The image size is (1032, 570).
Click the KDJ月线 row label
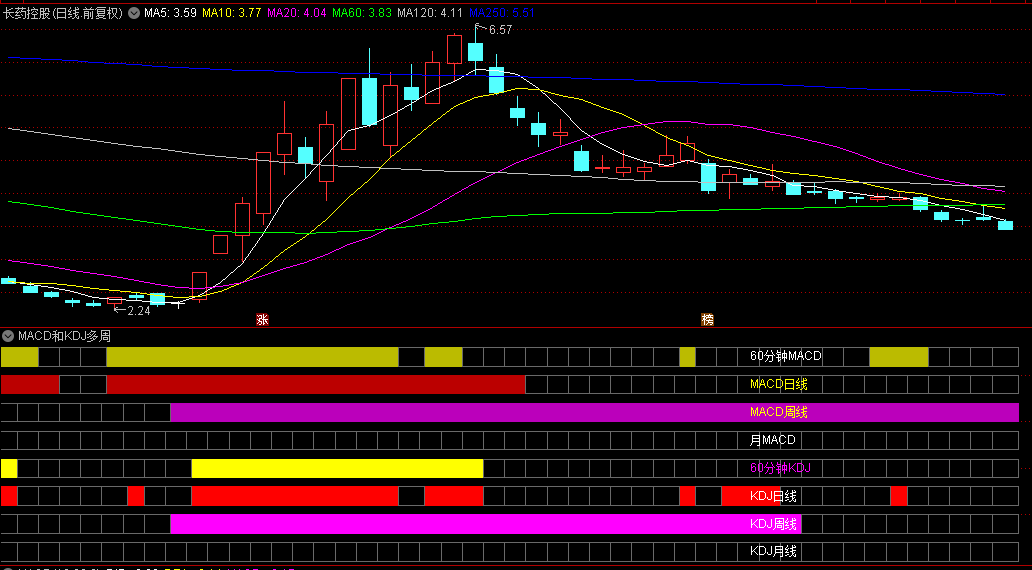pos(773,551)
